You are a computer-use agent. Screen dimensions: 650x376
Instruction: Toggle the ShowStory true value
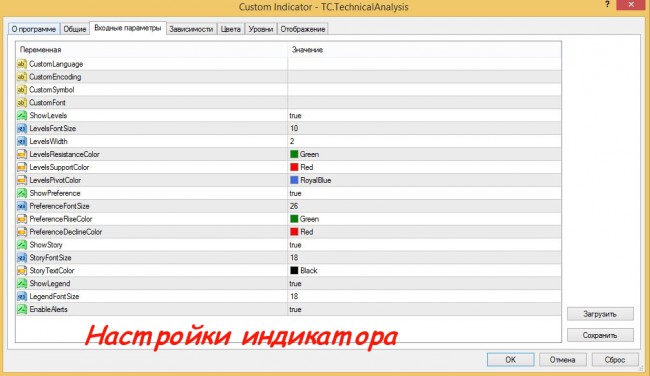coord(424,245)
